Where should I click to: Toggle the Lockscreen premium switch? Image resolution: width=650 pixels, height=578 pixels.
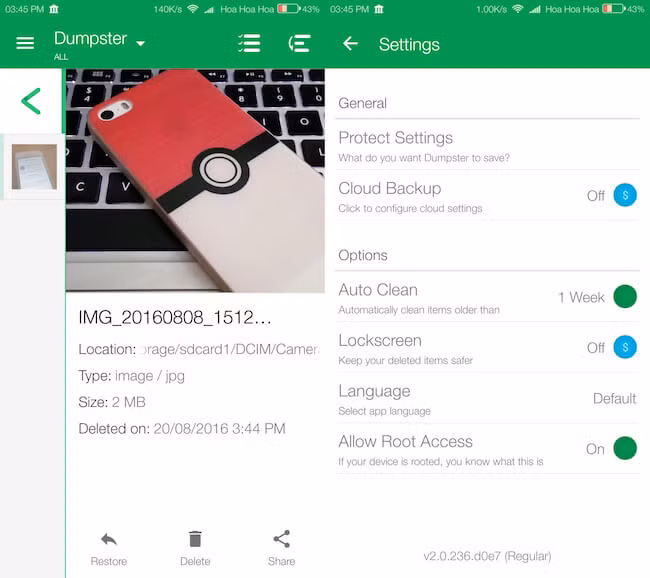624,347
